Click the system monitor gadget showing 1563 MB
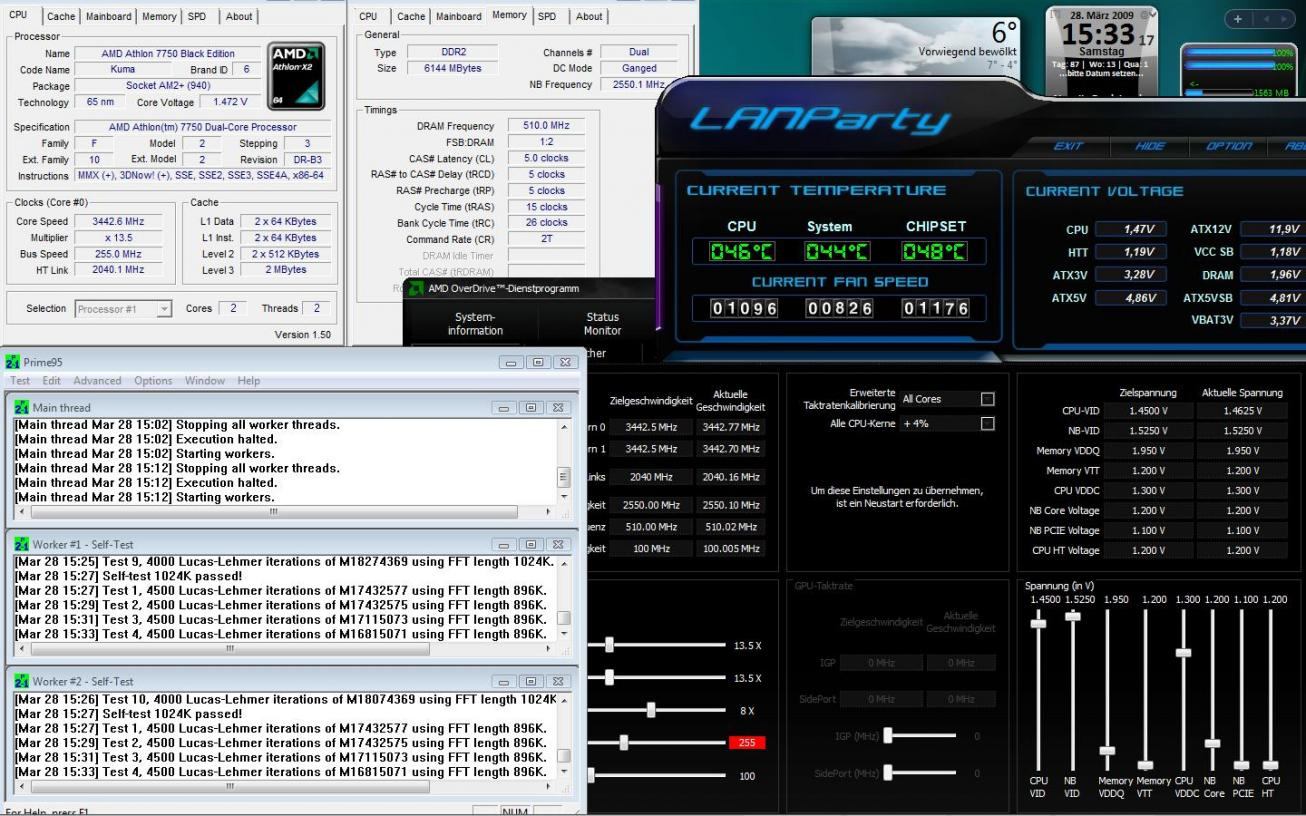1306x816 pixels. [1240, 72]
